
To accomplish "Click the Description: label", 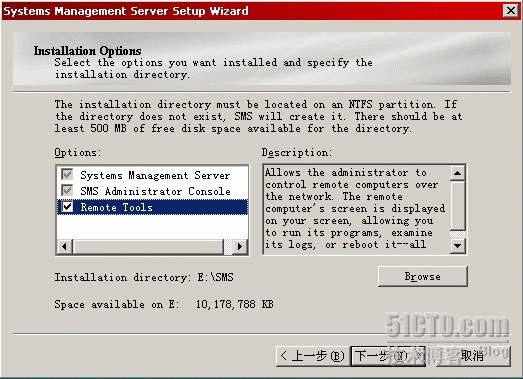I will point(297,152).
